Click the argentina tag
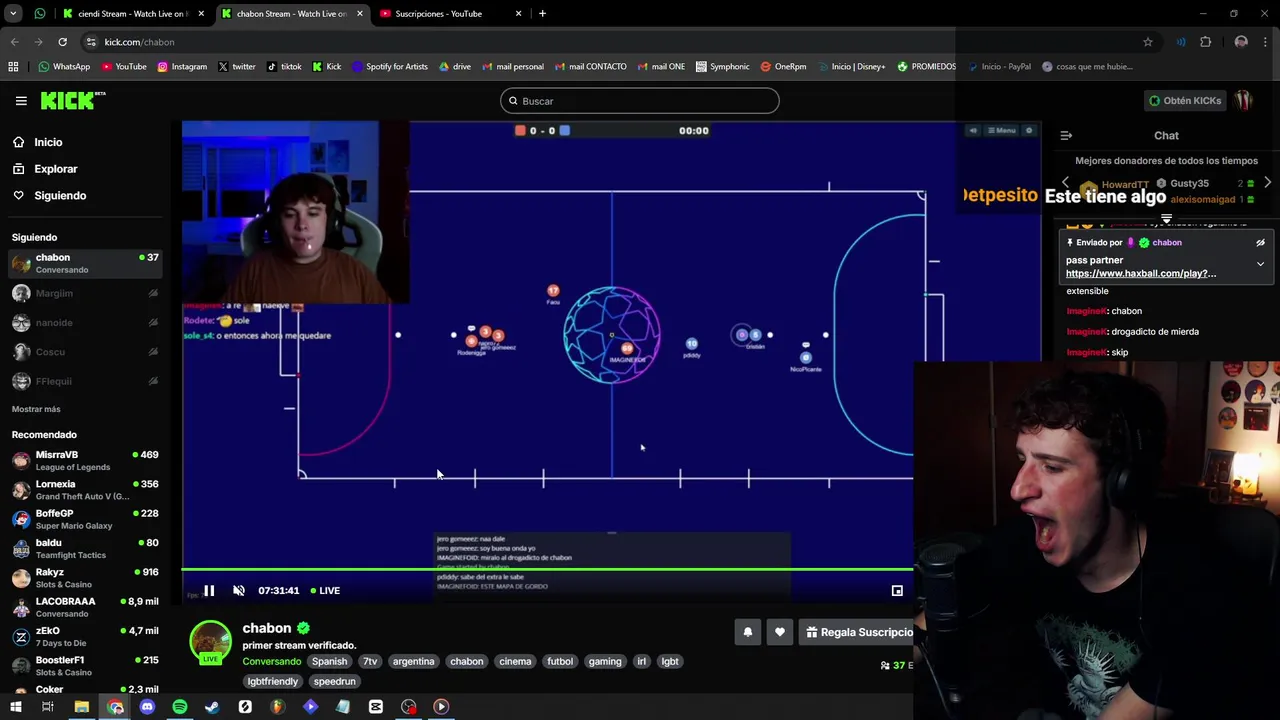This screenshot has height=720, width=1280. (413, 661)
